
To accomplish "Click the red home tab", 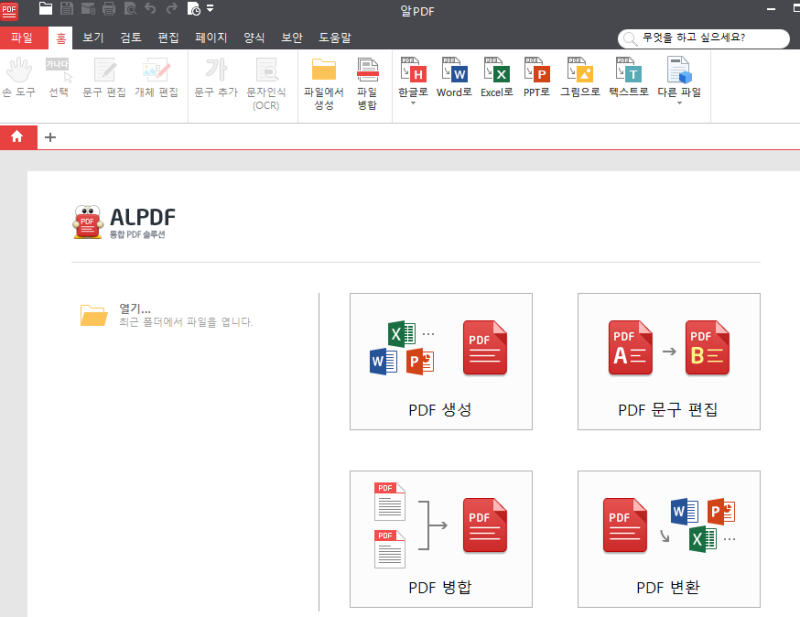I will 18,137.
